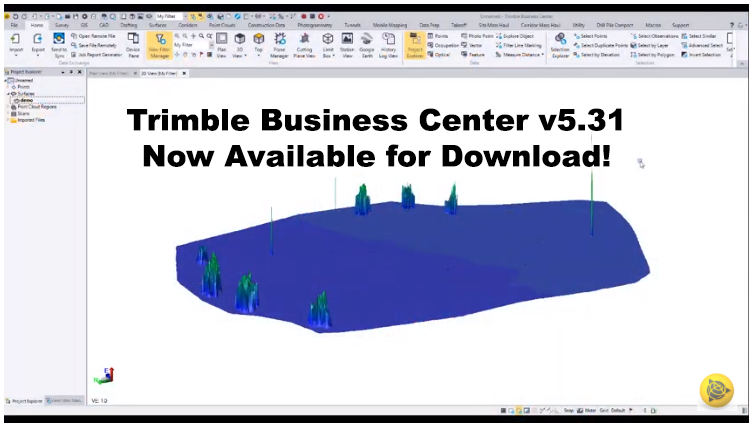Open the Vector spreadsheet
This screenshot has width=753, height=427.
coord(472,45)
